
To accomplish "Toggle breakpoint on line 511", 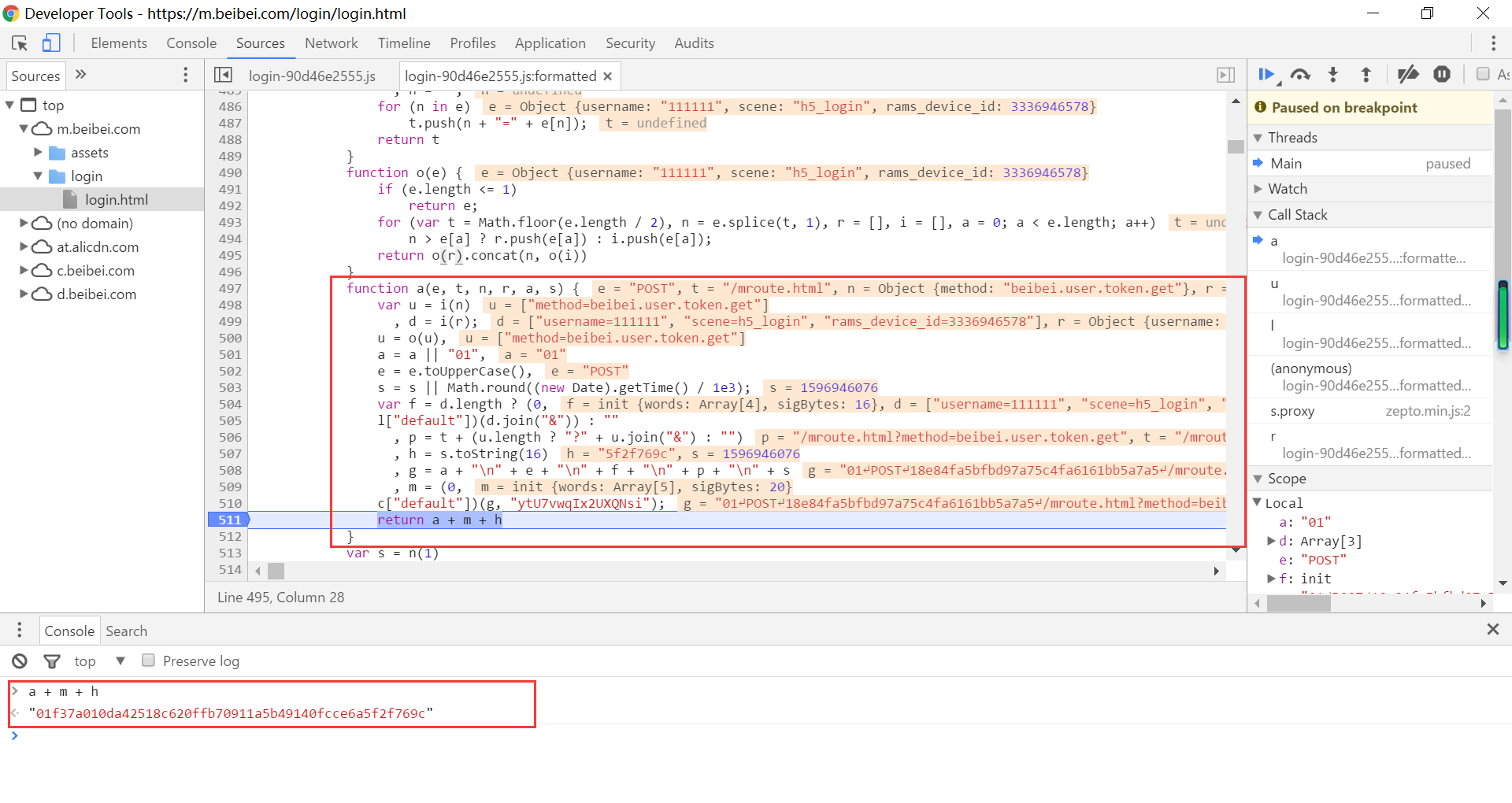I will pos(228,520).
